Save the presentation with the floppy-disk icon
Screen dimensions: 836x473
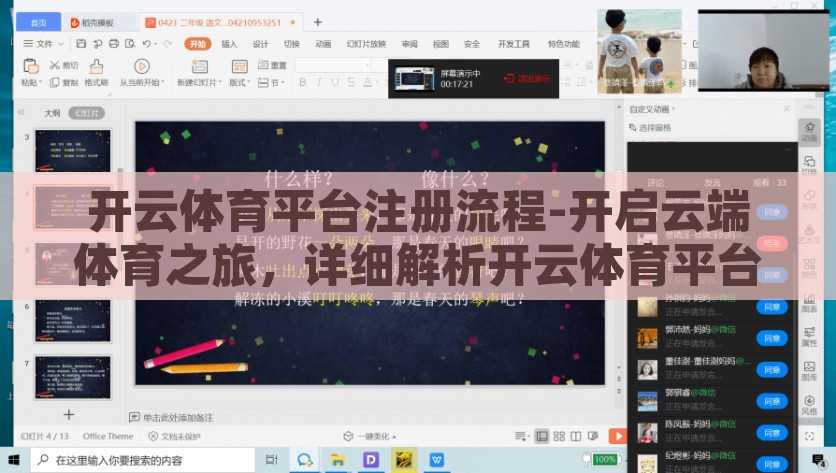(x=81, y=44)
